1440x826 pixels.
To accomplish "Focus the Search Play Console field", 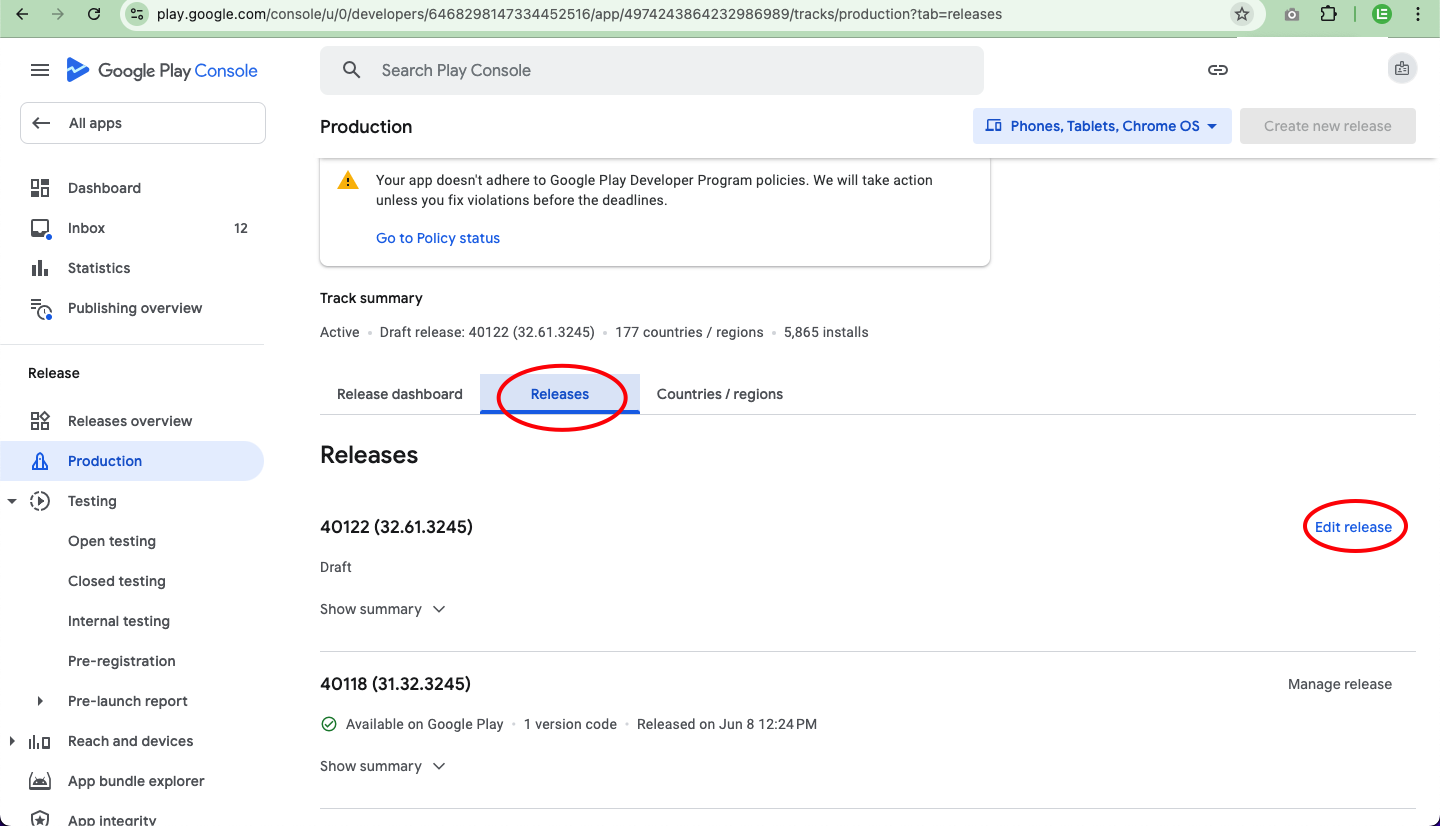I will coord(652,70).
